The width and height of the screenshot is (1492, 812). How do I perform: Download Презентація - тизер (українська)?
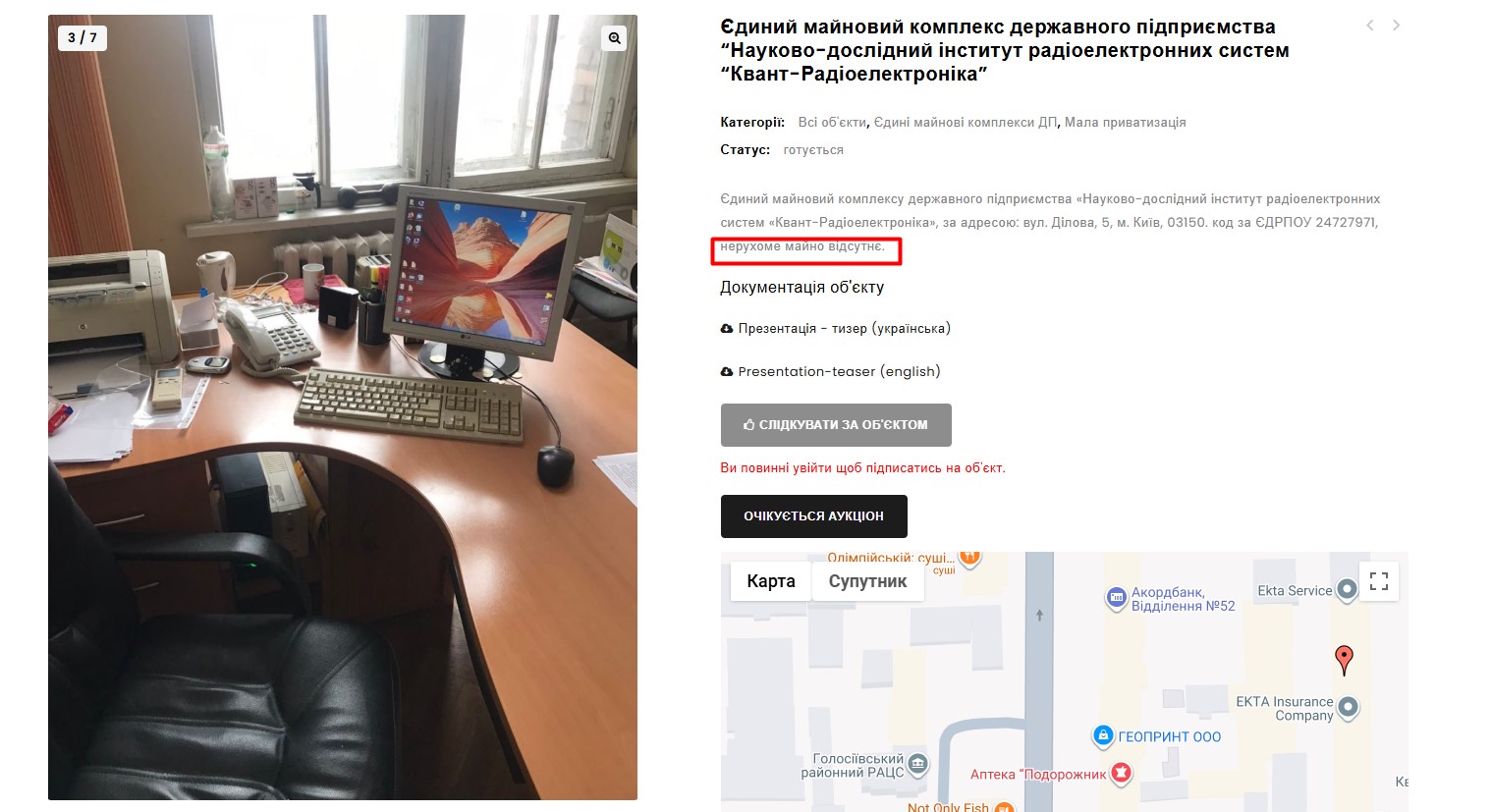point(836,329)
